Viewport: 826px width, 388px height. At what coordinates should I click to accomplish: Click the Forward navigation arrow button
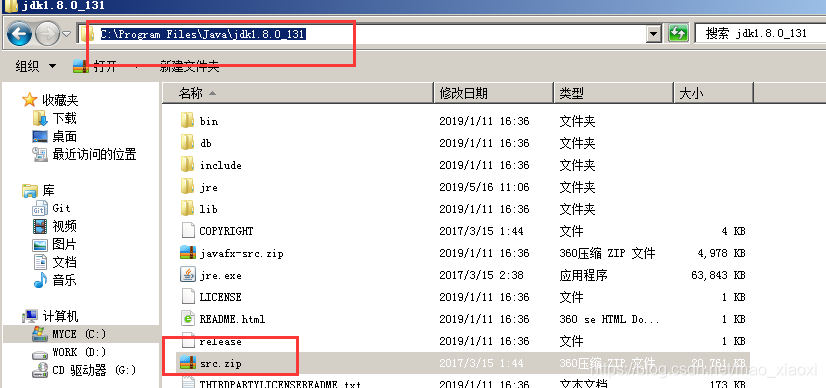point(47,34)
